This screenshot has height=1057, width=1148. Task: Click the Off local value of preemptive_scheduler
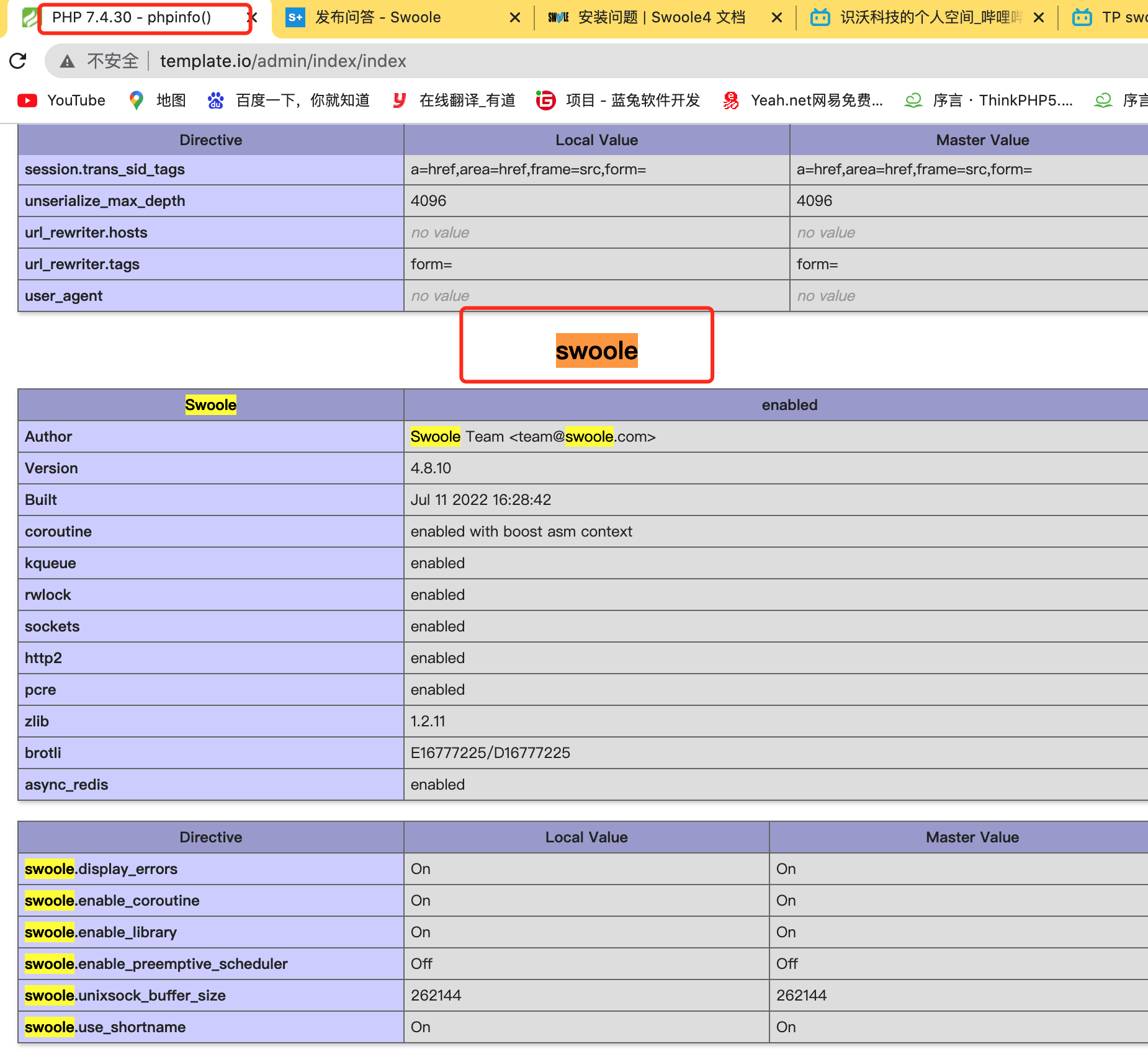click(421, 964)
